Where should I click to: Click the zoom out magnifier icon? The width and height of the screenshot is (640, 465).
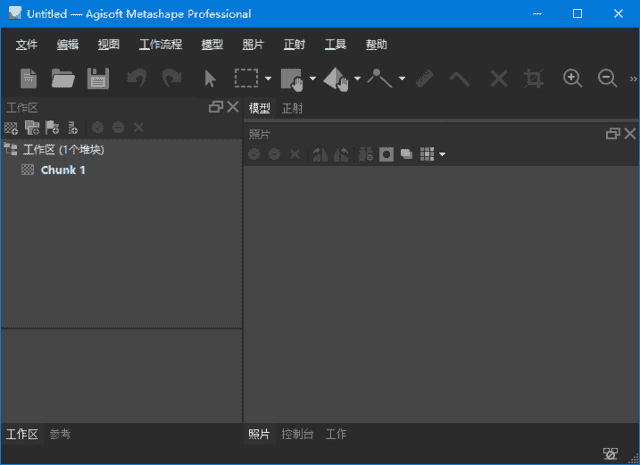point(607,78)
